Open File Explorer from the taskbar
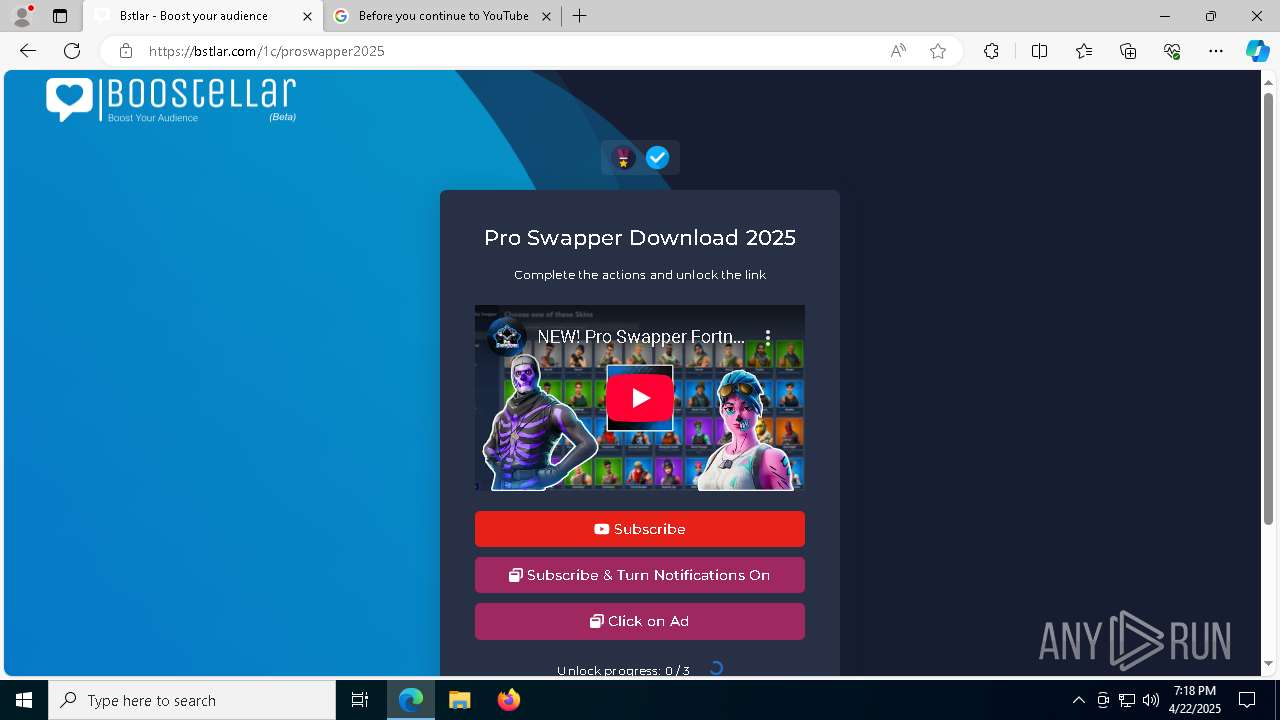This screenshot has height=720, width=1280. pyautogui.click(x=459, y=700)
